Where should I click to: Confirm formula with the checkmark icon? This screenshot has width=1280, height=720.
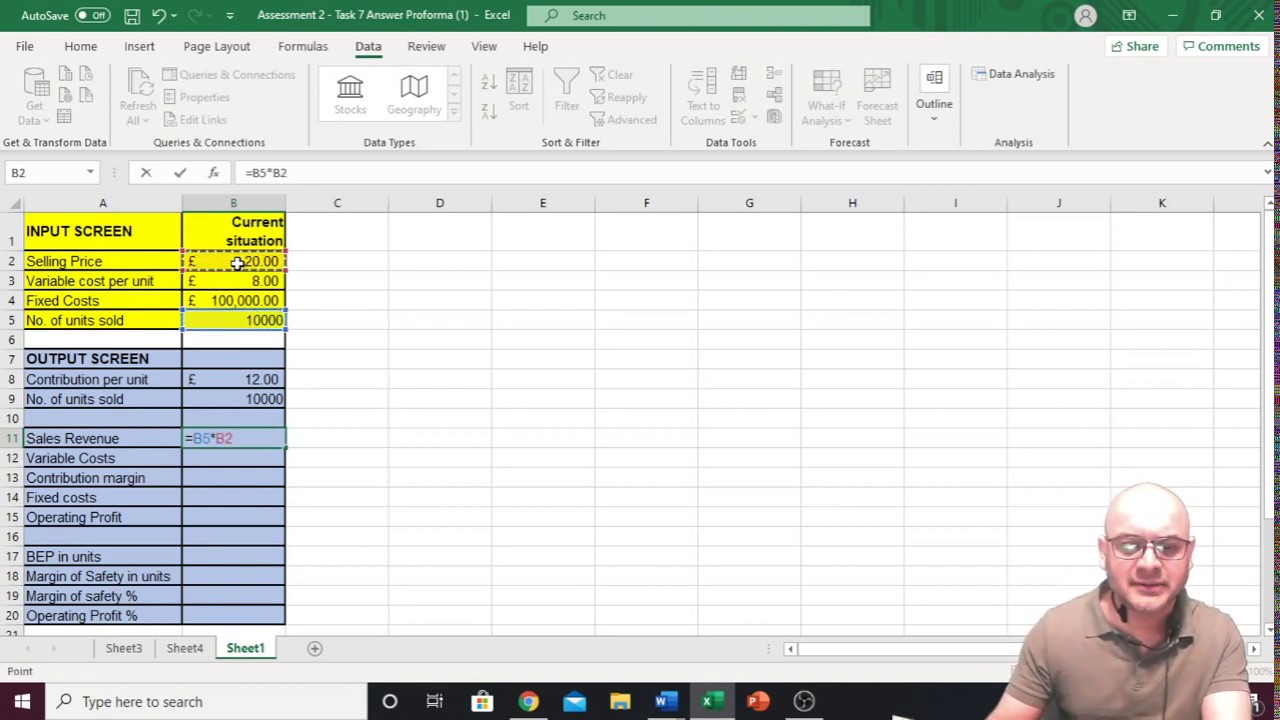[180, 173]
